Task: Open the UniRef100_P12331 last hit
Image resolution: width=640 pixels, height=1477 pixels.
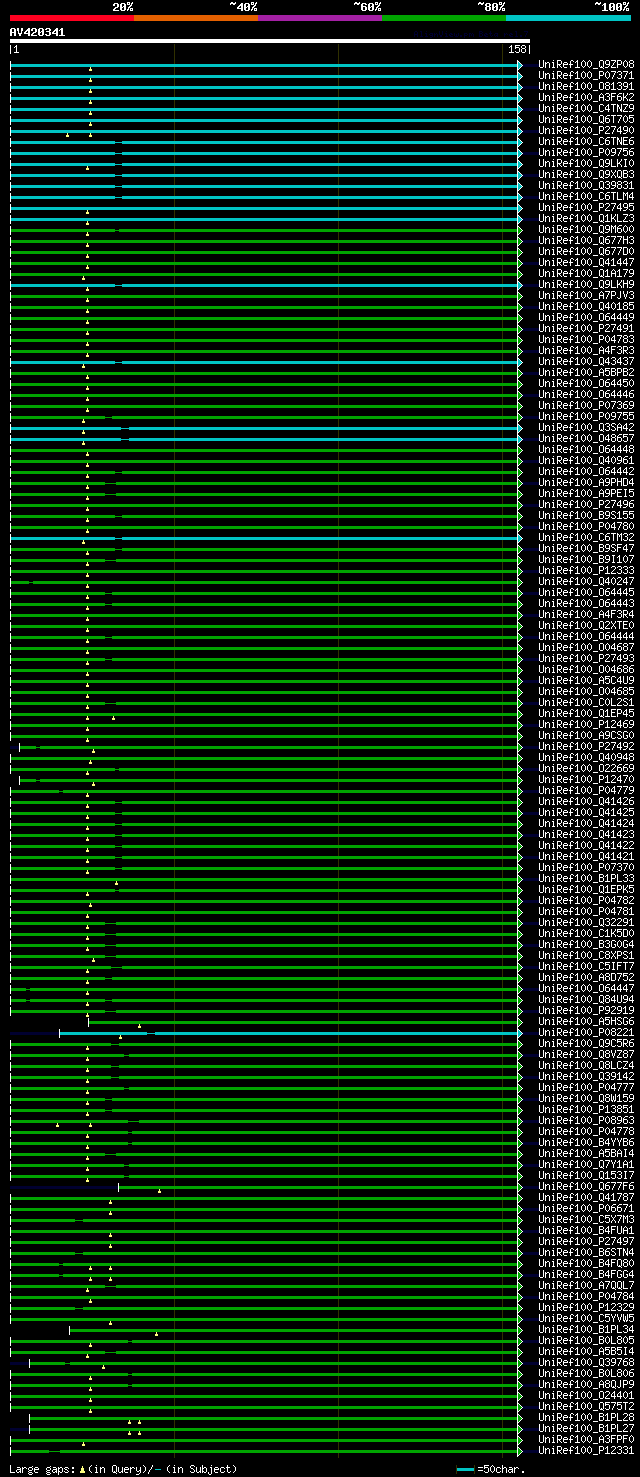Action: [586, 1451]
